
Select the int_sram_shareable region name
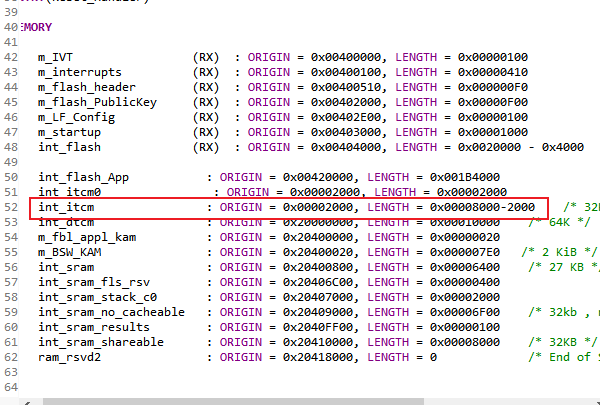coord(101,342)
